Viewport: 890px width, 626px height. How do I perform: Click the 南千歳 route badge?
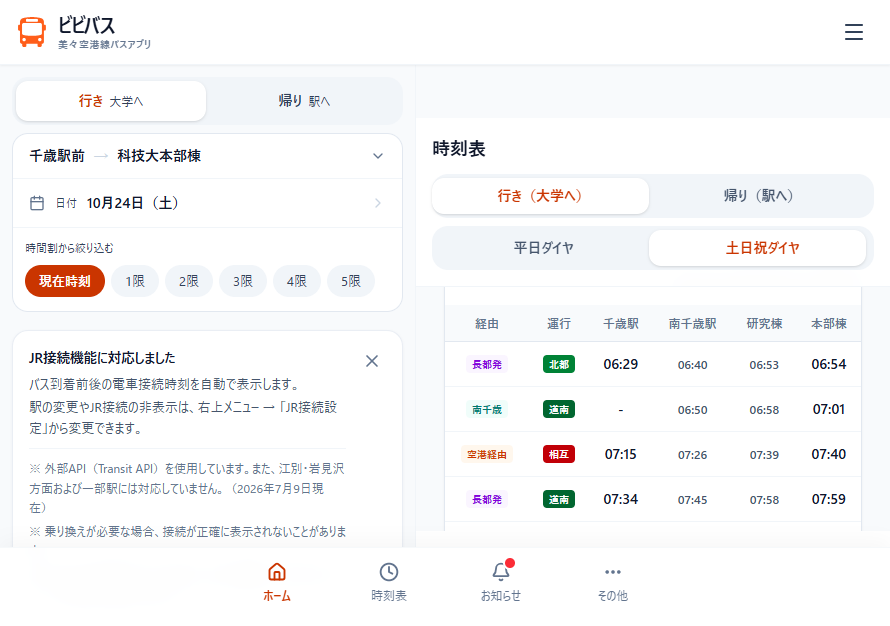(x=487, y=409)
